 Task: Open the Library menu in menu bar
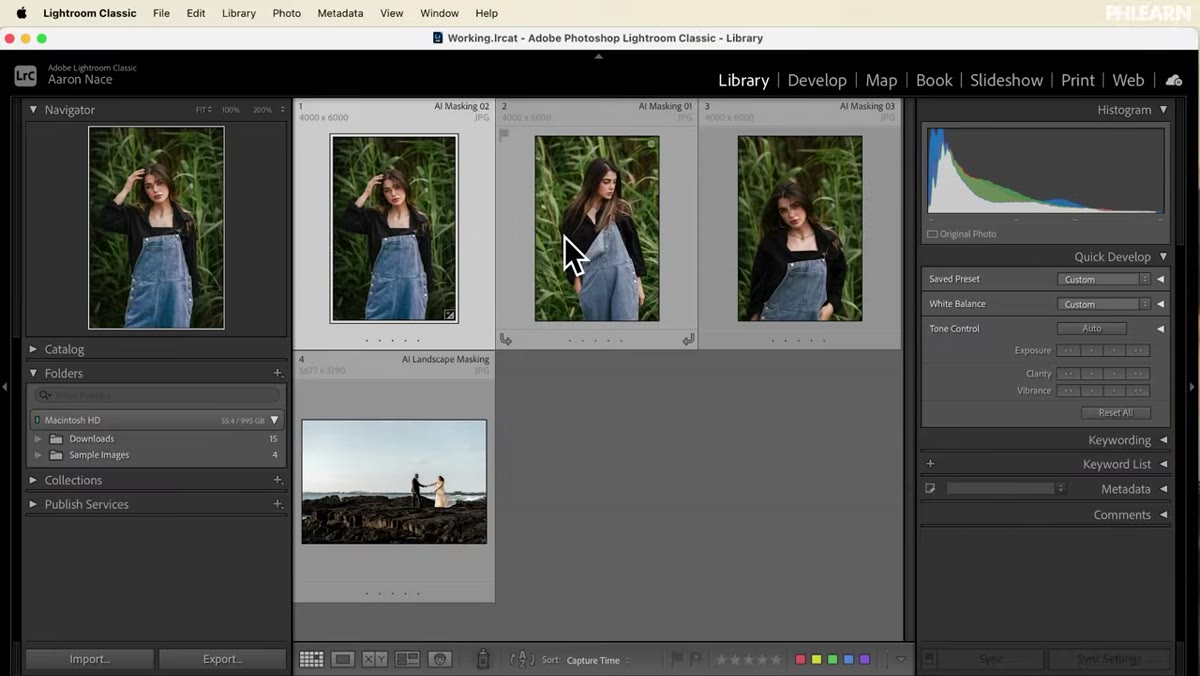pyautogui.click(x=238, y=13)
